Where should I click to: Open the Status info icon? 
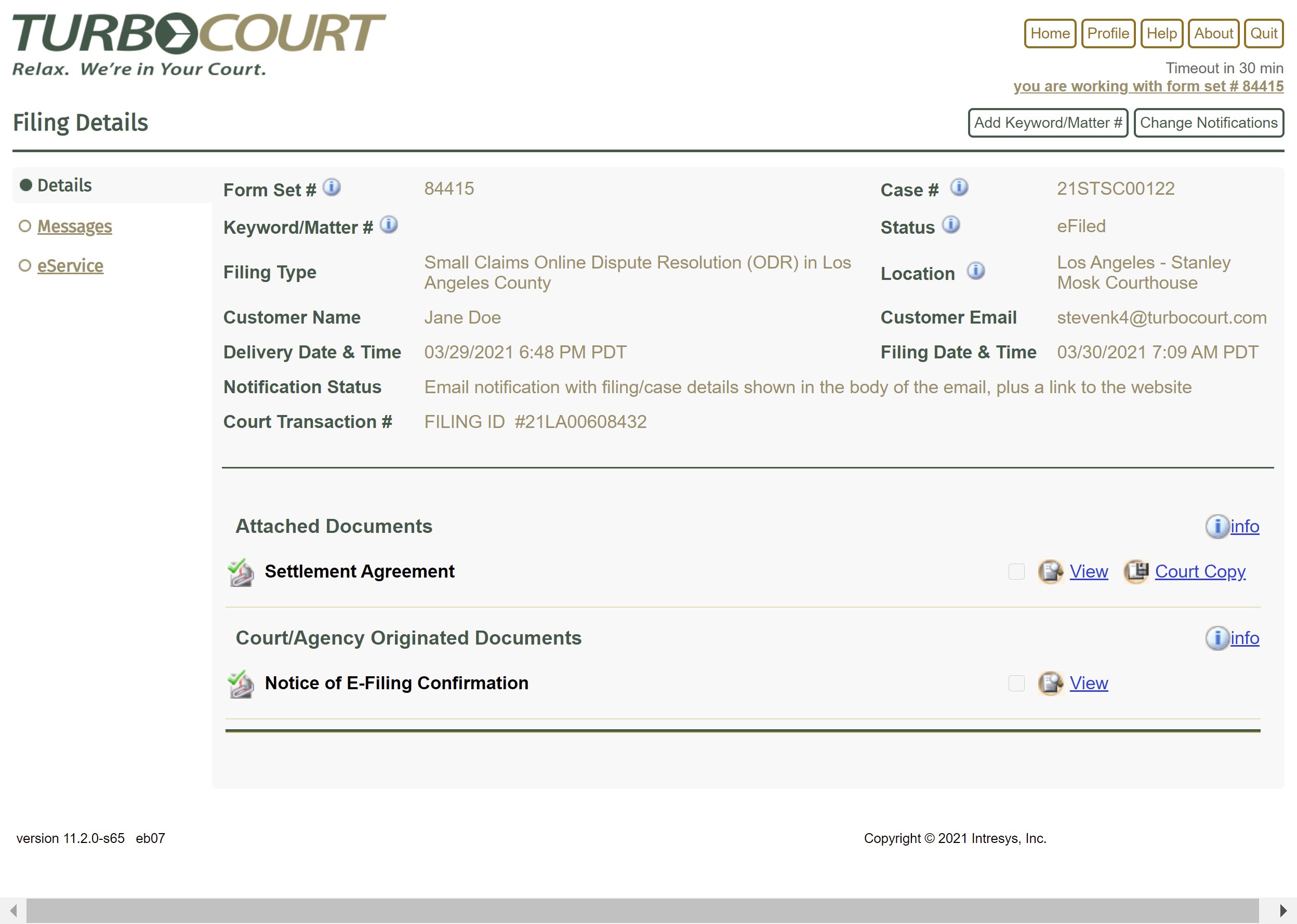(949, 224)
